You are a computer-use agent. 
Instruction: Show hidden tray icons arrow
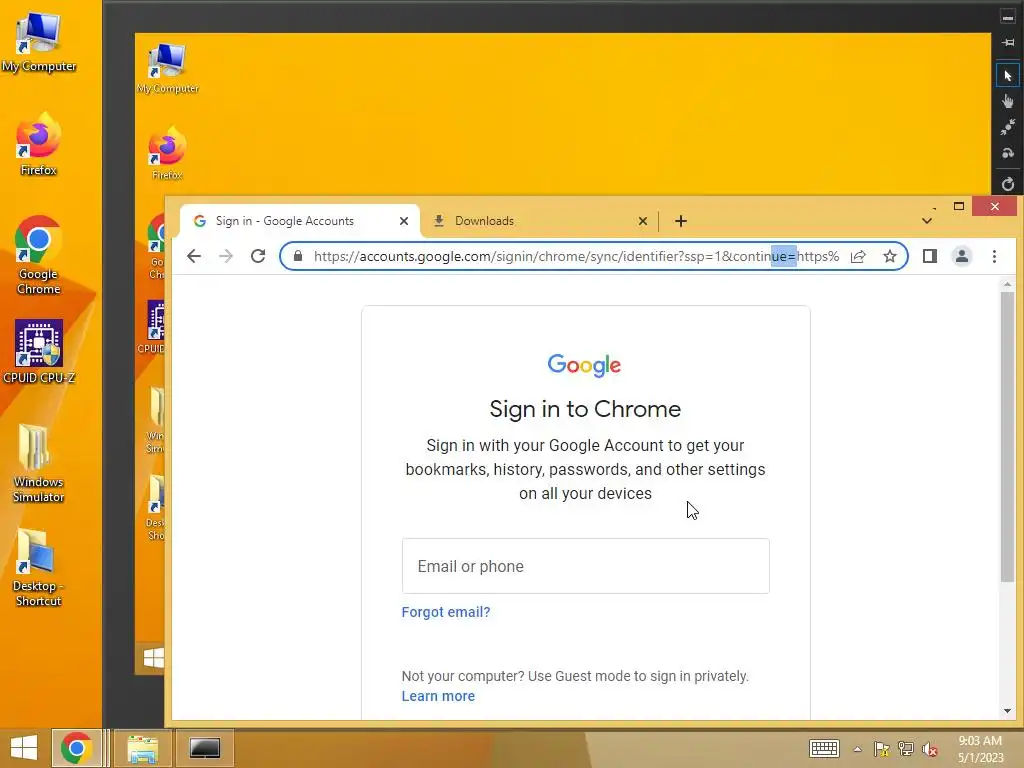tap(857, 749)
